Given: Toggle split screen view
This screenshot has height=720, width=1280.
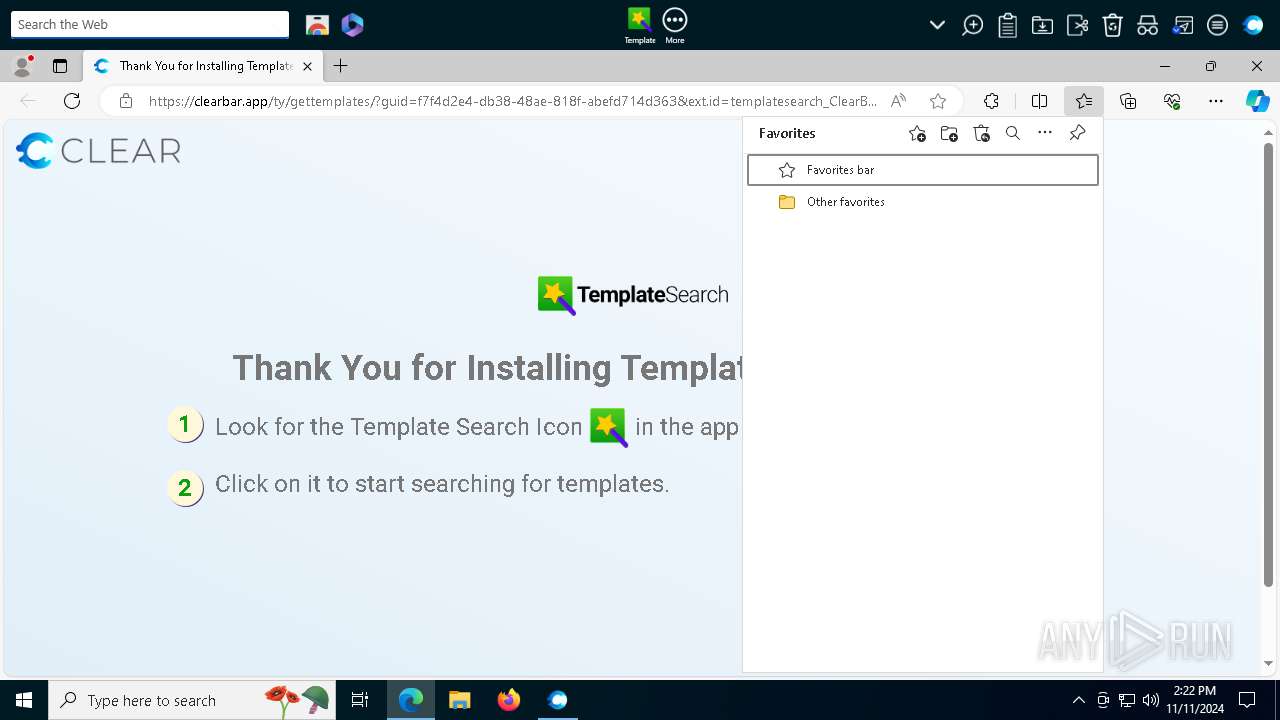Looking at the screenshot, I should tap(1039, 101).
